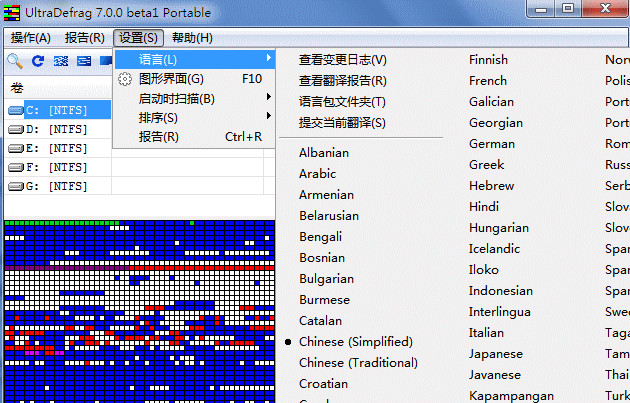The image size is (630, 403).
Task: Select Georgian language
Action: [496, 123]
